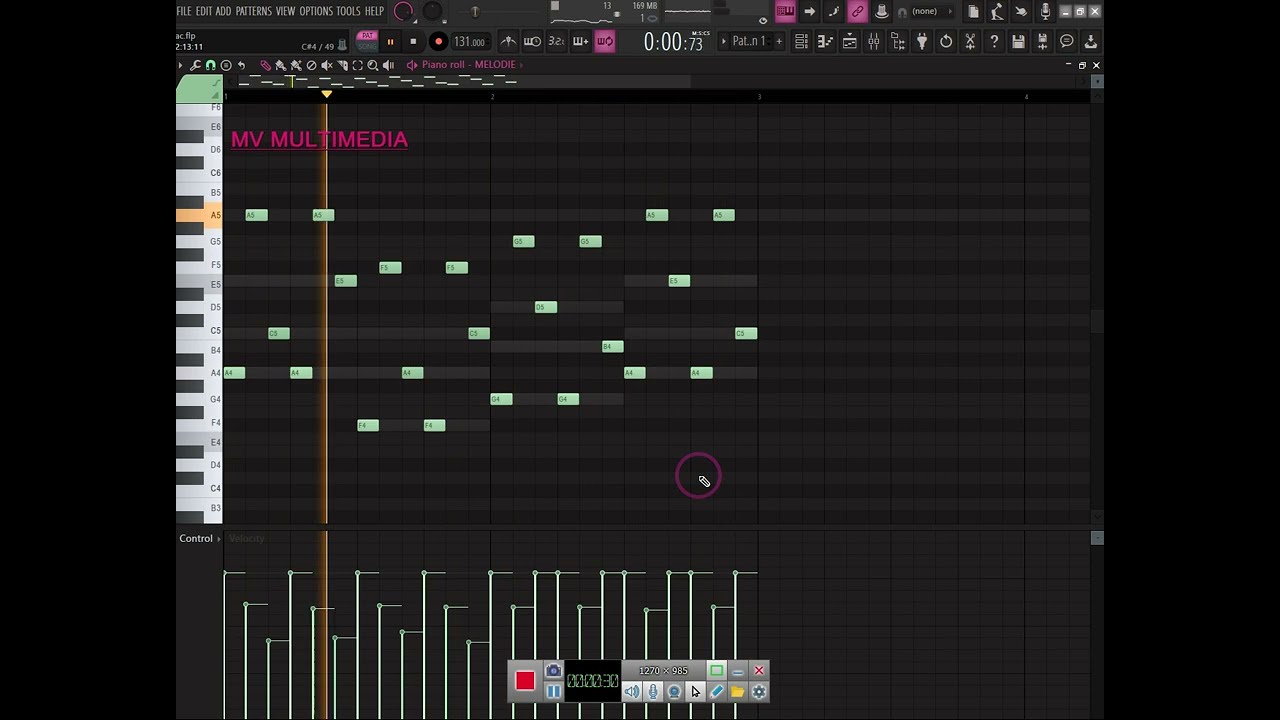
Task: Stop screen recording with red square
Action: point(525,681)
